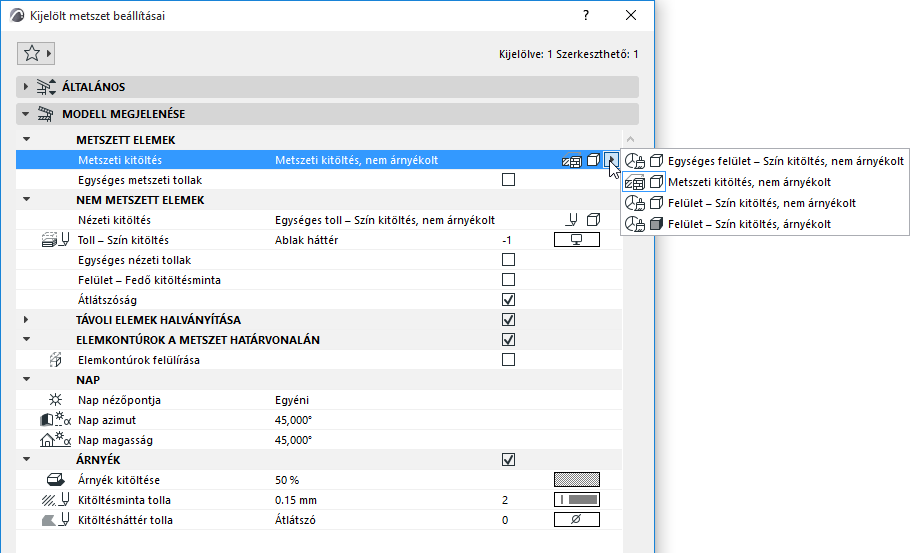910x553 pixels.
Task: Click the MODELL MEGJELENÉSE panel icon
Action: coord(46,114)
